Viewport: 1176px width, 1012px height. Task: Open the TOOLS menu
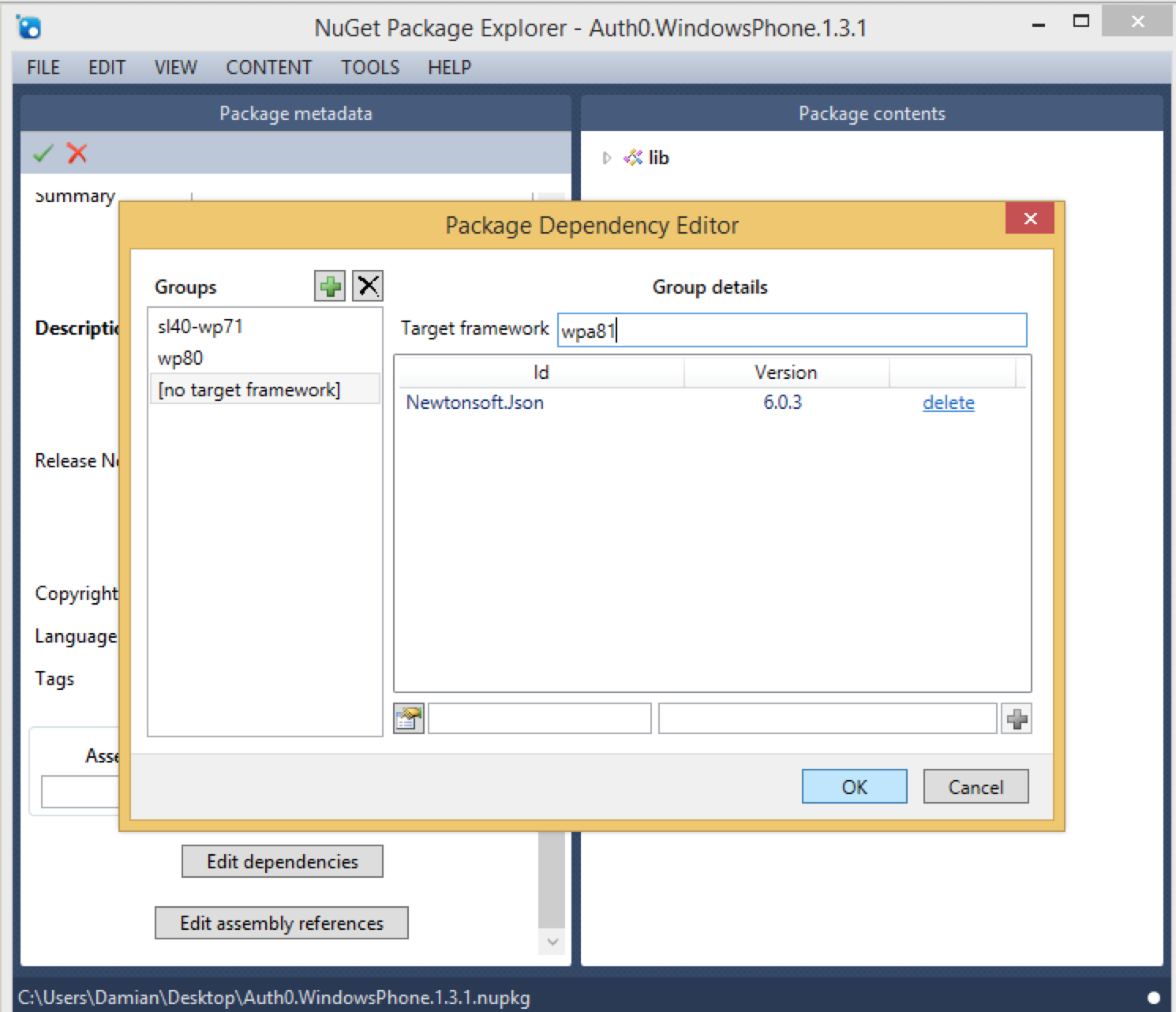coord(370,68)
